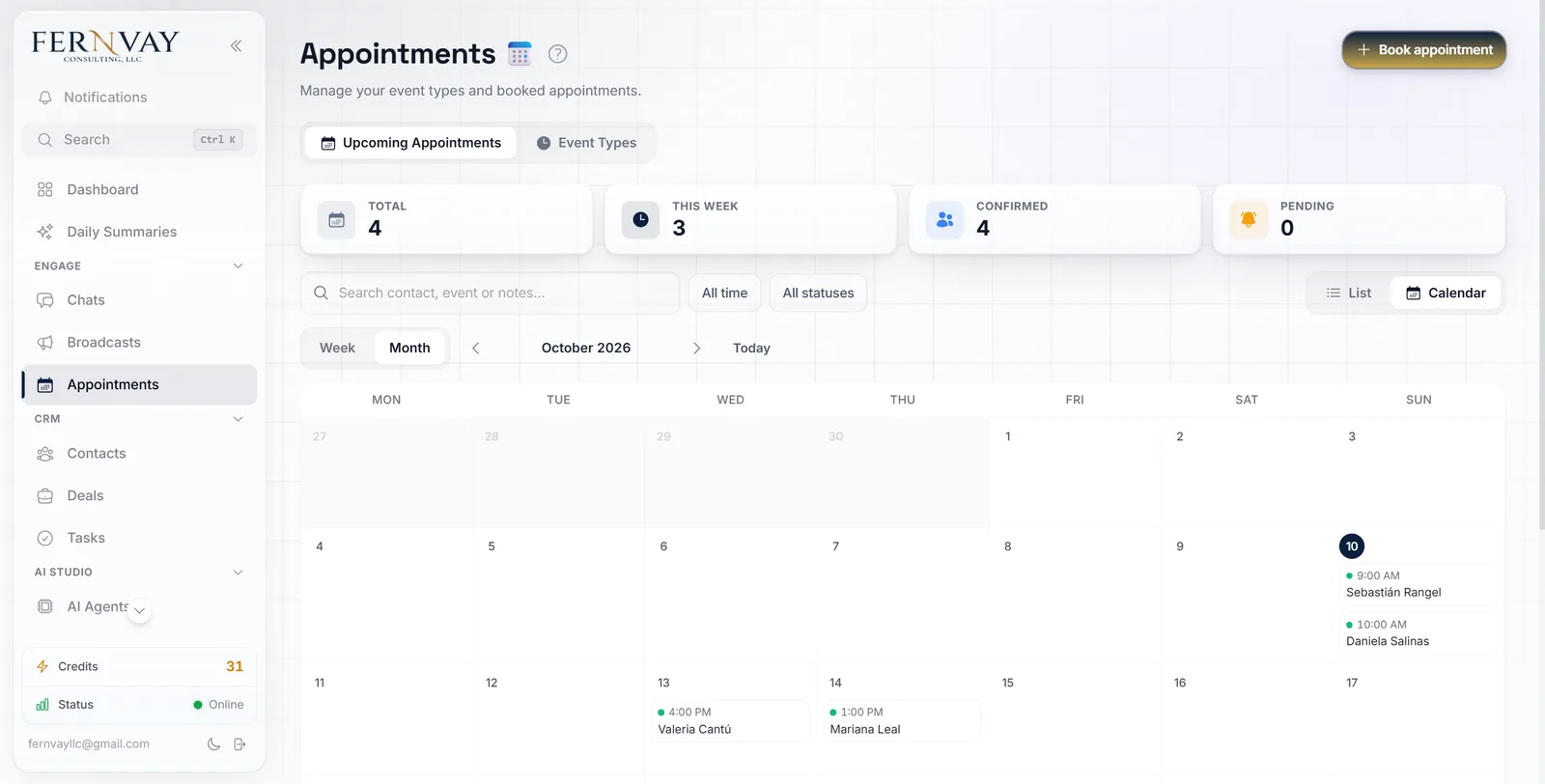Click the PENDING bell icon
Image resolution: width=1545 pixels, height=784 pixels.
pos(1249,220)
